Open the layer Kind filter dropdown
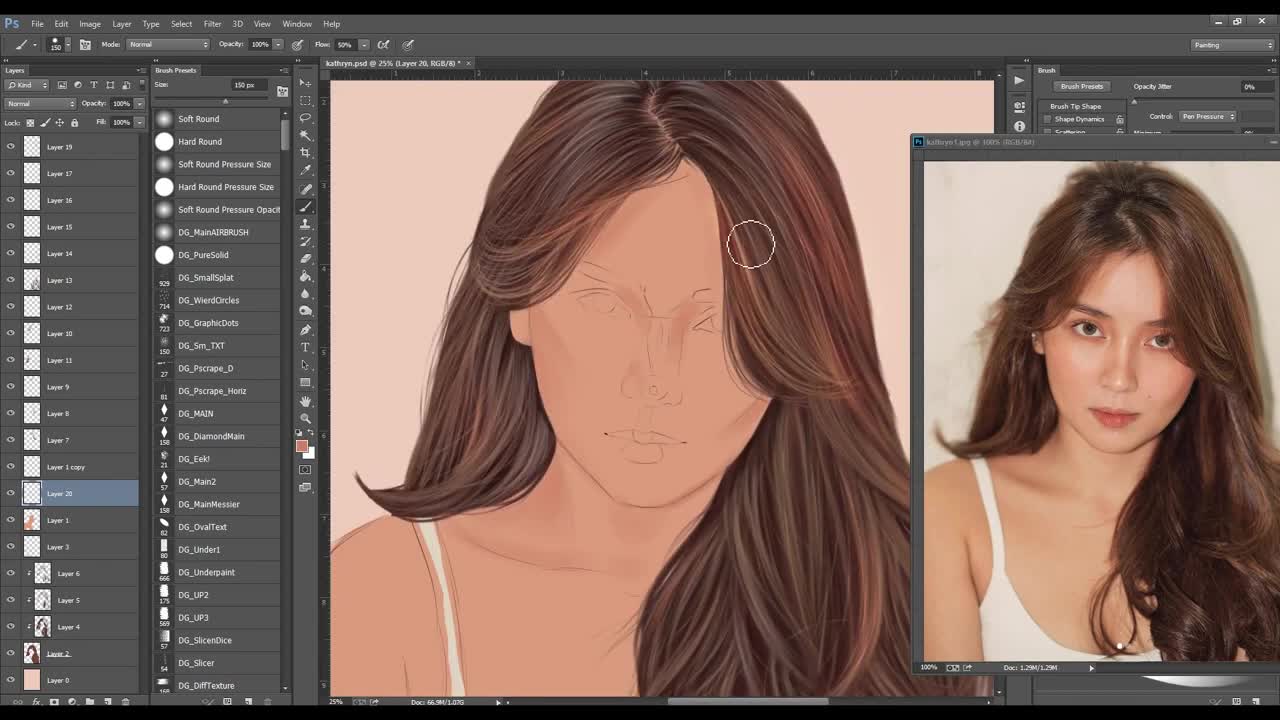The height and width of the screenshot is (720, 1280). point(27,85)
